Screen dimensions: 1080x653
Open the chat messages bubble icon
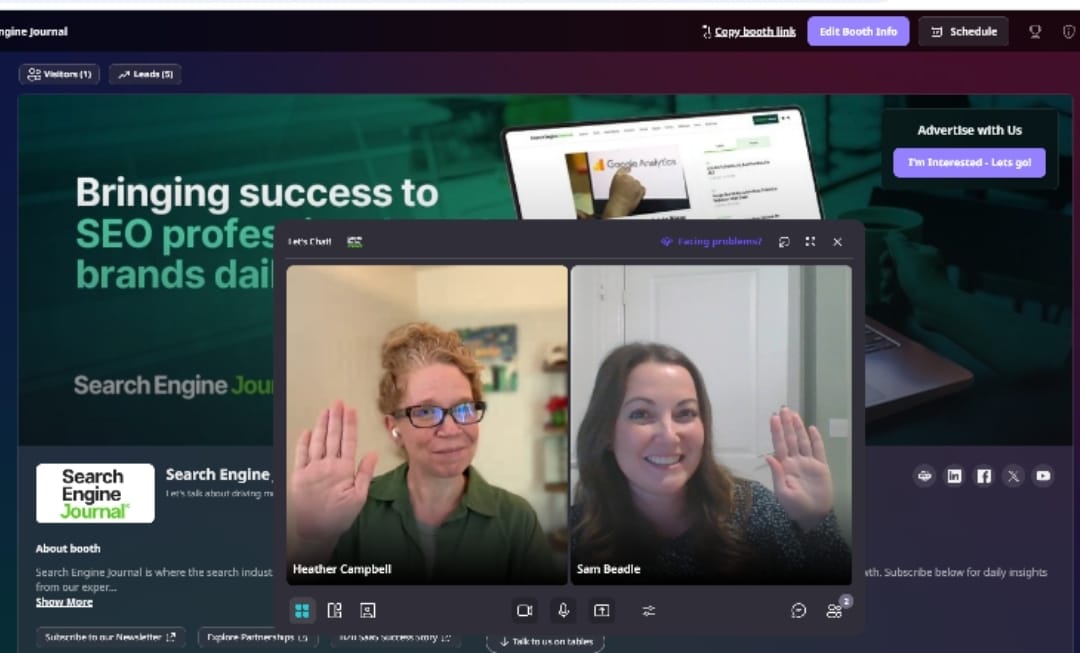click(x=798, y=610)
